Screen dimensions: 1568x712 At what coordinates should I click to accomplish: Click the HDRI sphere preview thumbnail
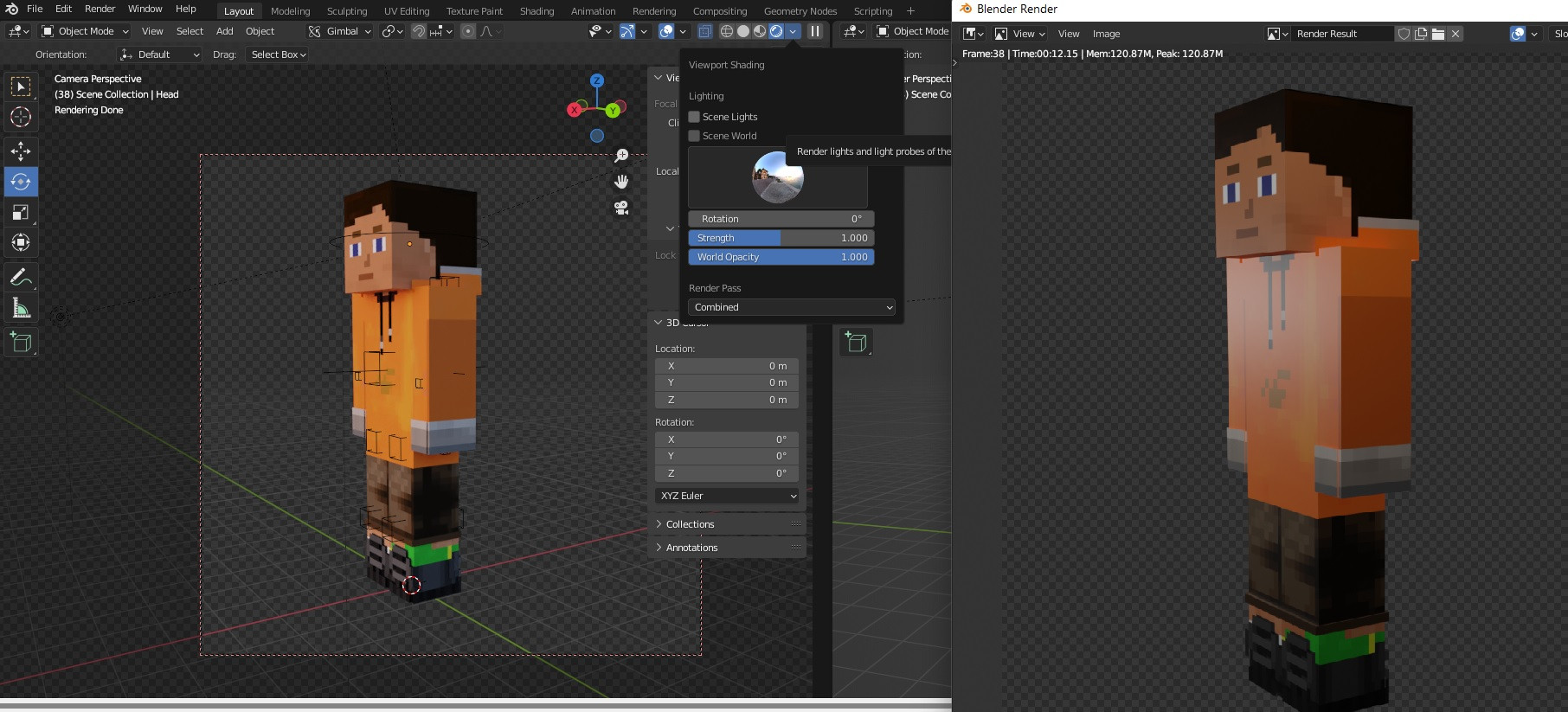[x=778, y=176]
